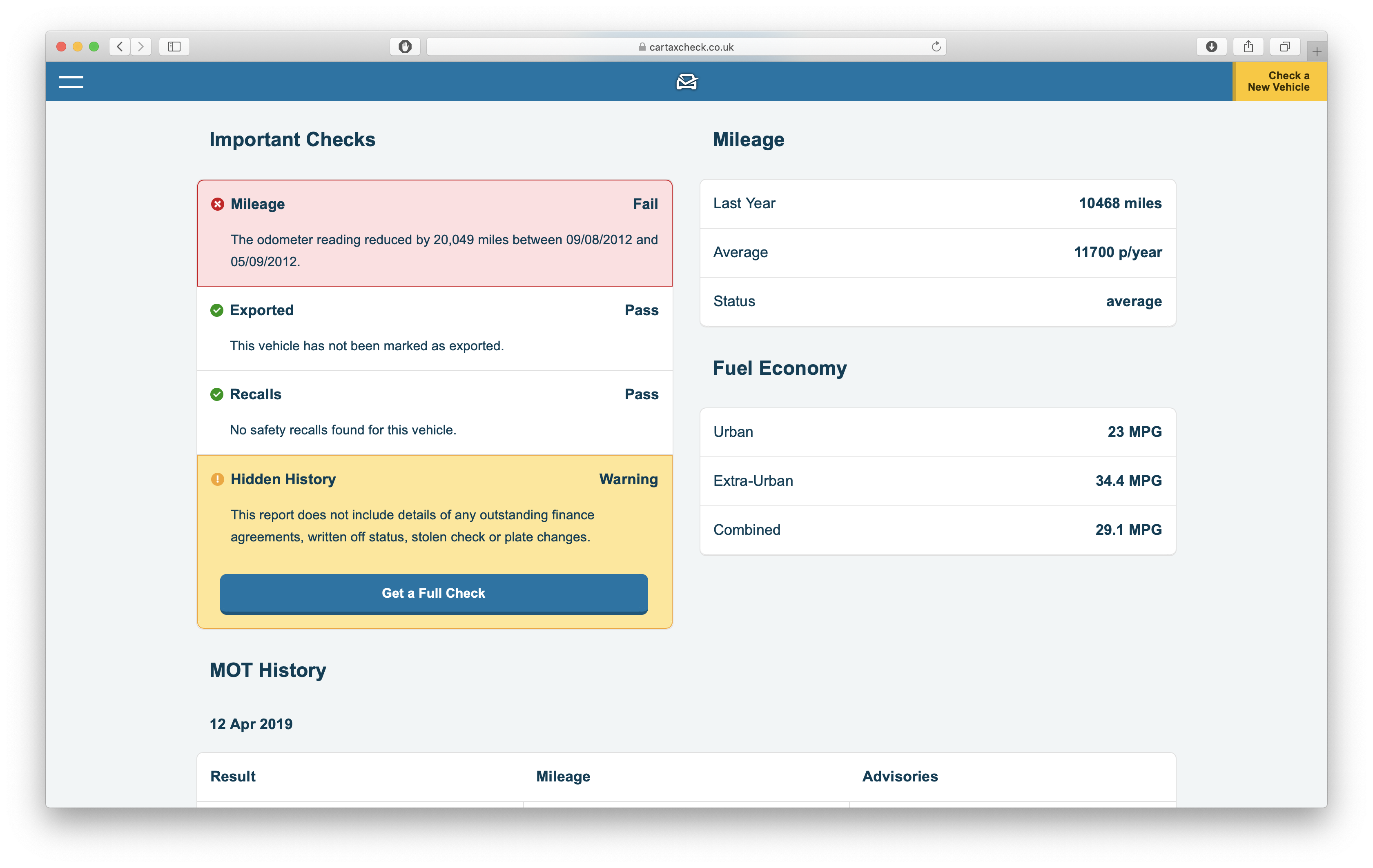Viewport: 1373px width, 868px height.
Task: Click the Get a Full Check button
Action: pyautogui.click(x=433, y=593)
